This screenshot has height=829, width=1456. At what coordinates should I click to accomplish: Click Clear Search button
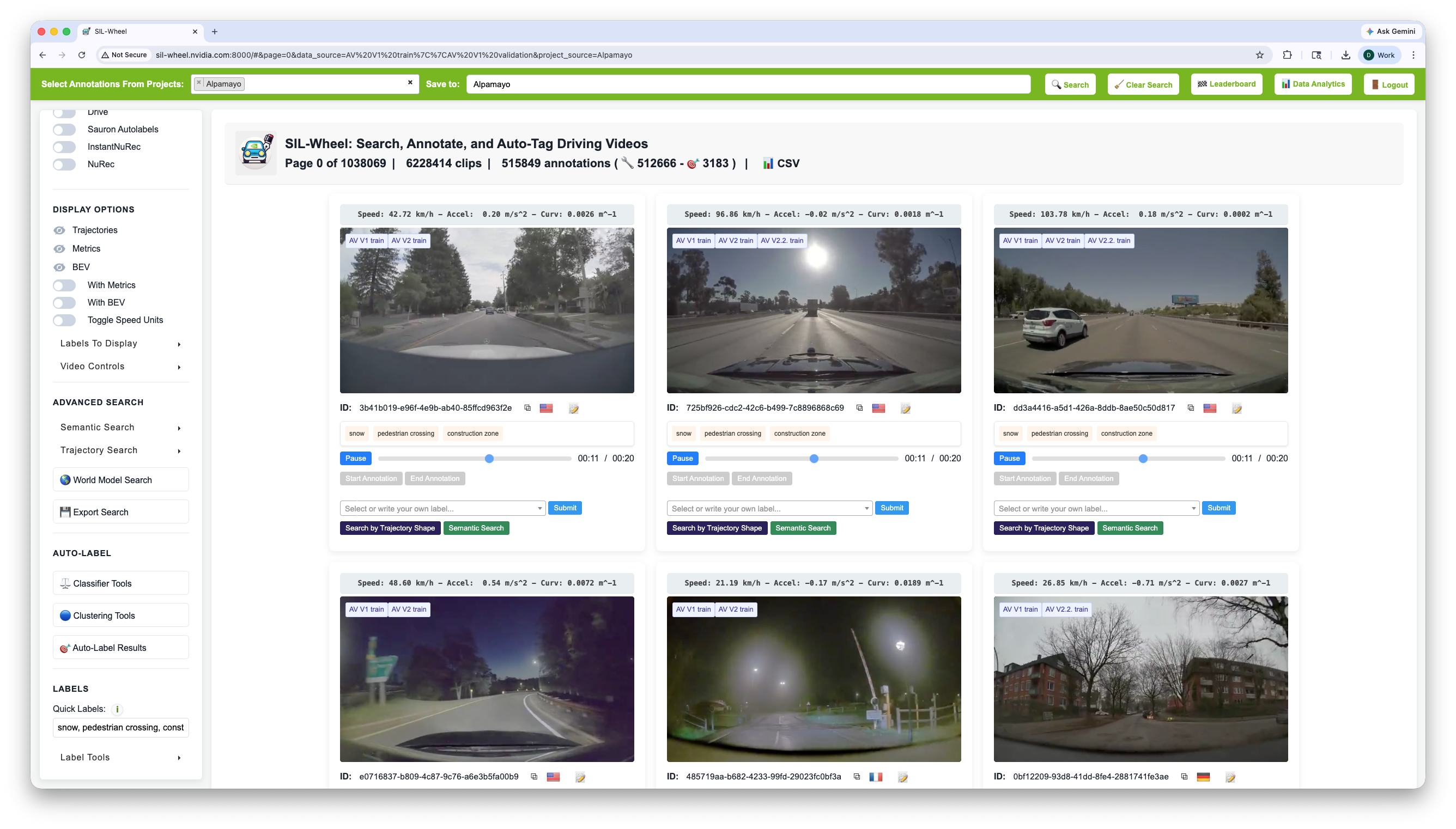[x=1143, y=84]
